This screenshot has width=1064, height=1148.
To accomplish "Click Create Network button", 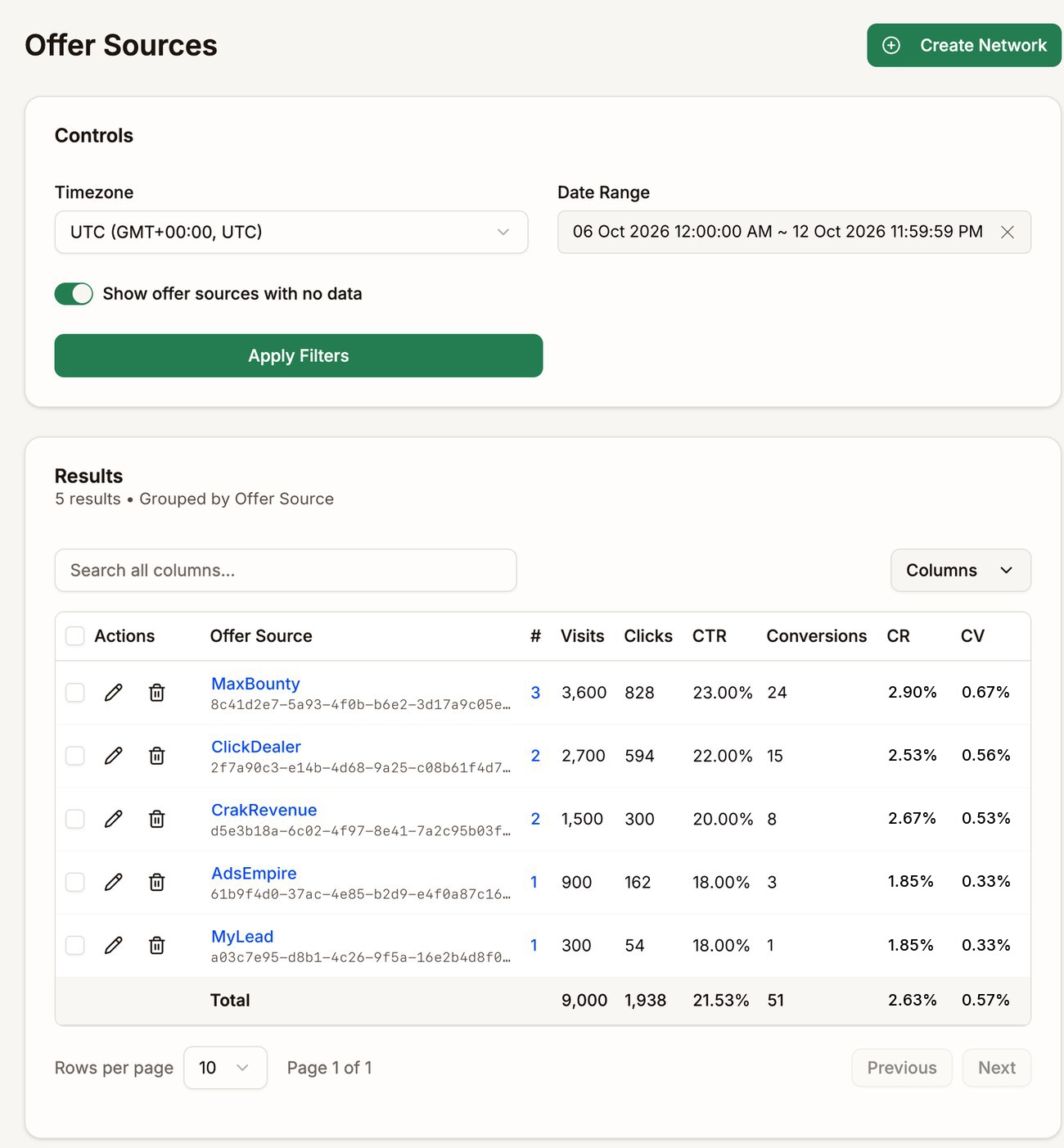I will (x=964, y=46).
